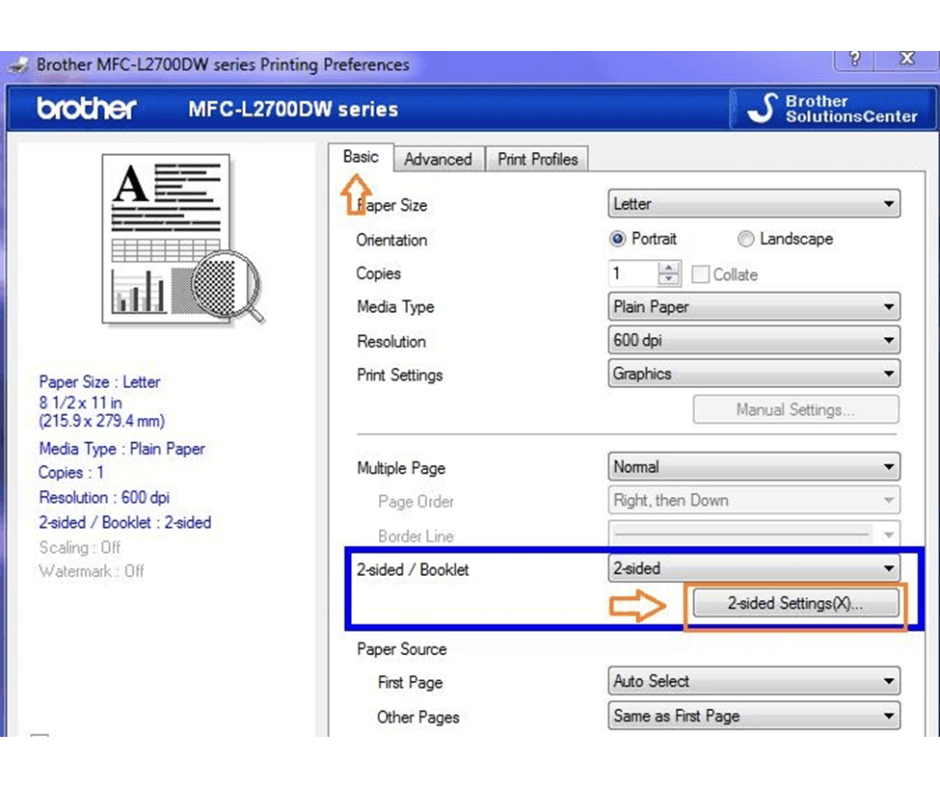The image size is (940, 788).
Task: Open the Resolution dropdown showing 600 dpi
Action: [754, 341]
